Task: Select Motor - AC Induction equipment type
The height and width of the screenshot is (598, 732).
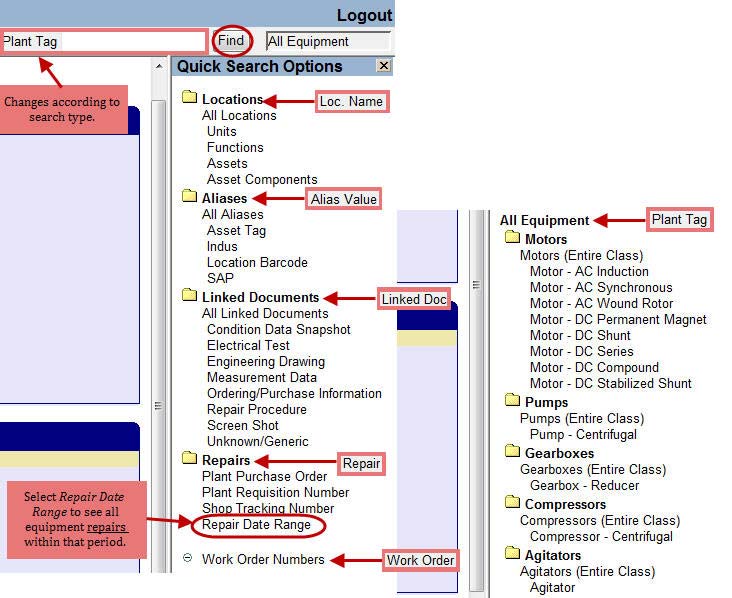Action: [589, 272]
